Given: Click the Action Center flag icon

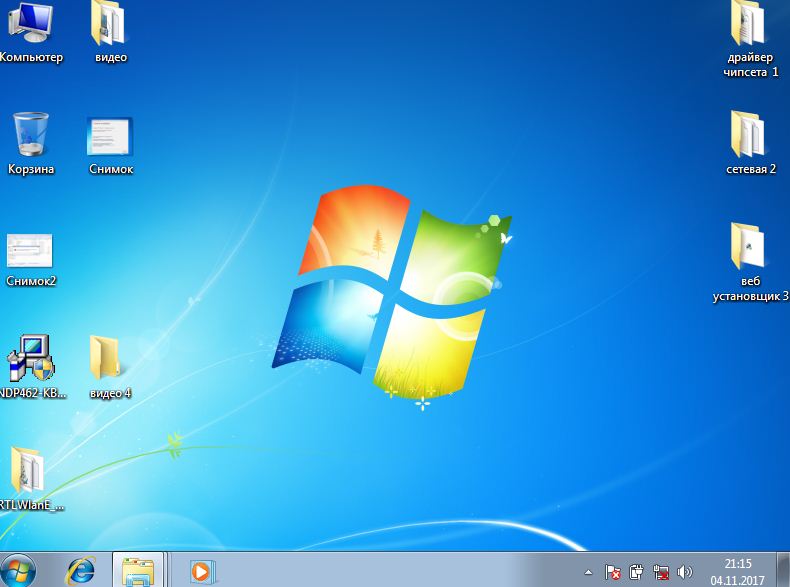Looking at the screenshot, I should point(613,573).
